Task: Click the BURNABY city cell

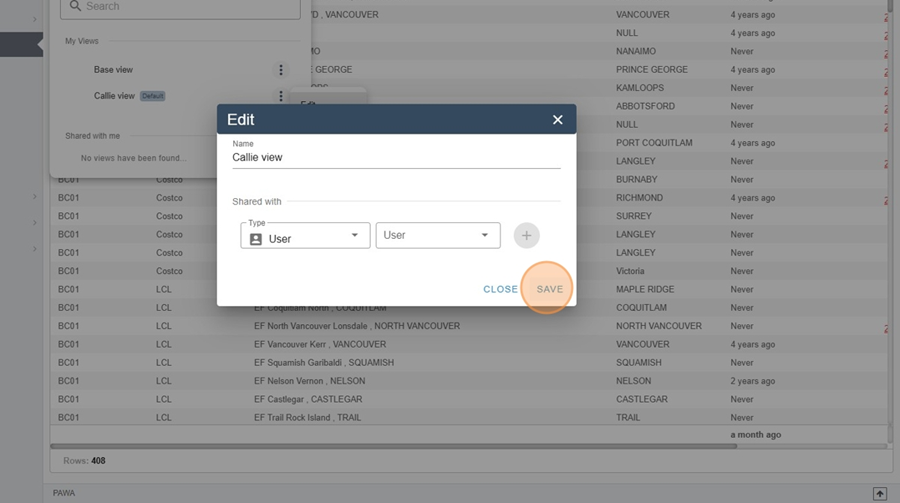Action: 637,180
